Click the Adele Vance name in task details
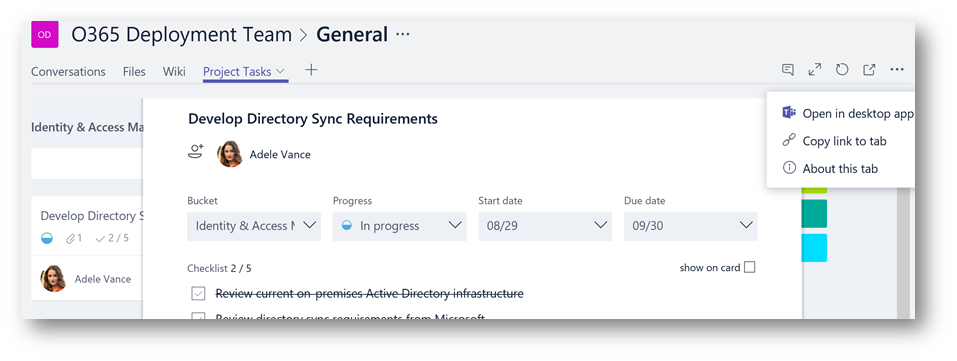957x361 pixels. pyautogui.click(x=280, y=155)
